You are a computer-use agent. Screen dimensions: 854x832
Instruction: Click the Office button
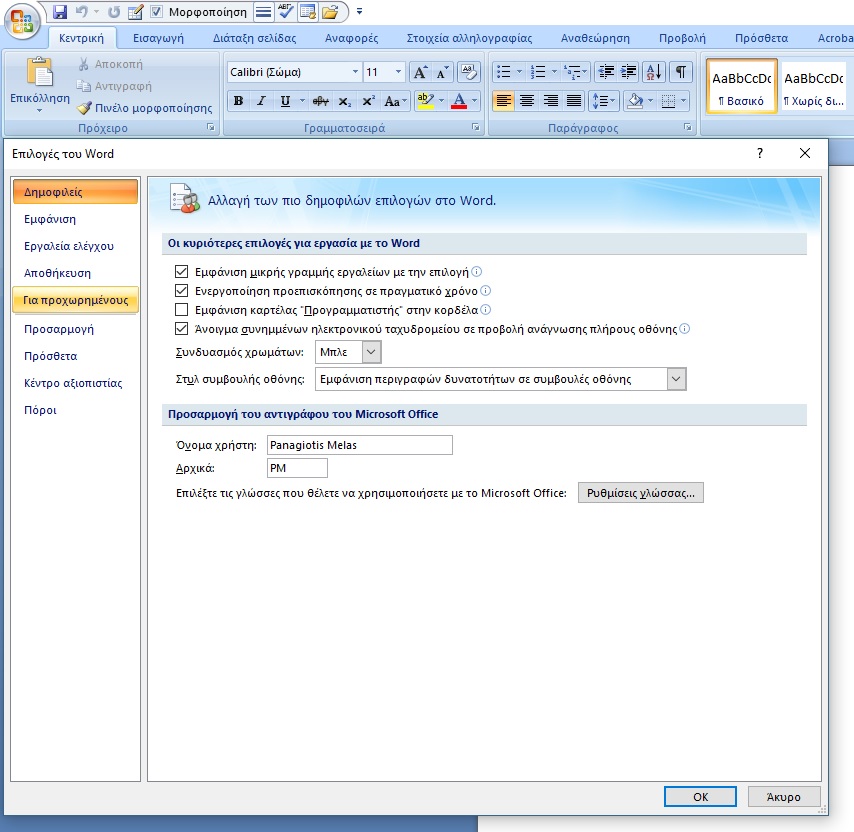pyautogui.click(x=22, y=21)
